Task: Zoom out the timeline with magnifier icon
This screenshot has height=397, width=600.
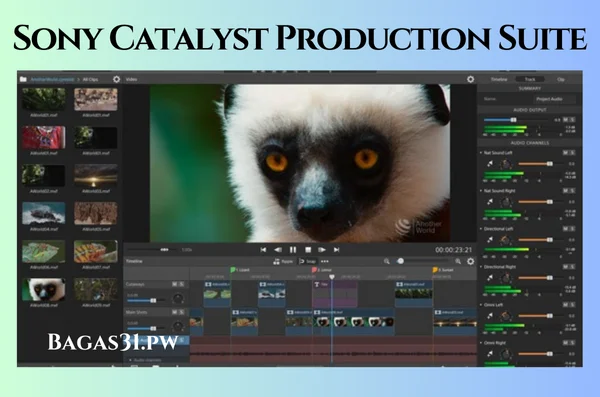Action: [387, 261]
